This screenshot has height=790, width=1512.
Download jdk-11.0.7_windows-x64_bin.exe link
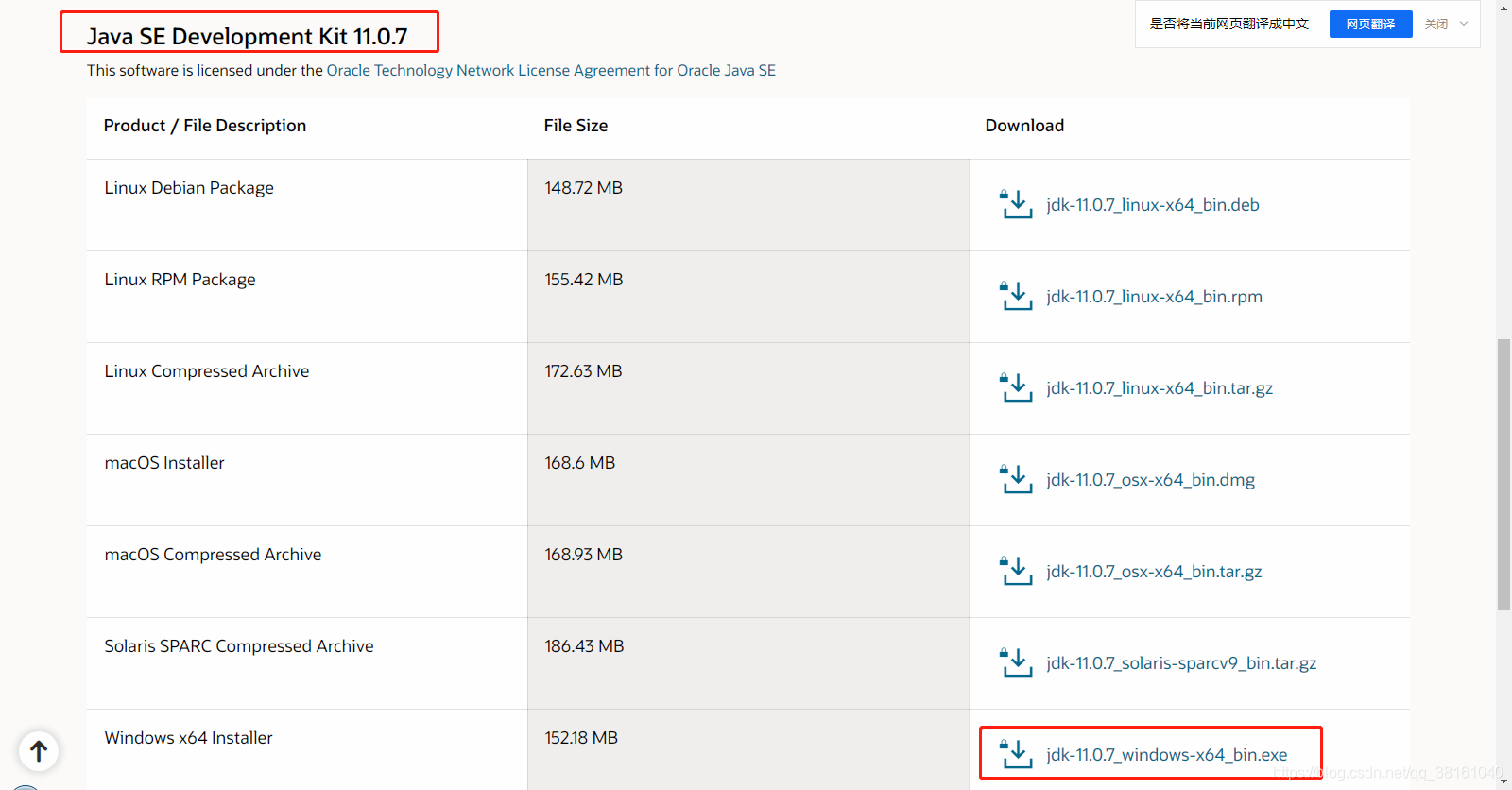pyautogui.click(x=1166, y=755)
